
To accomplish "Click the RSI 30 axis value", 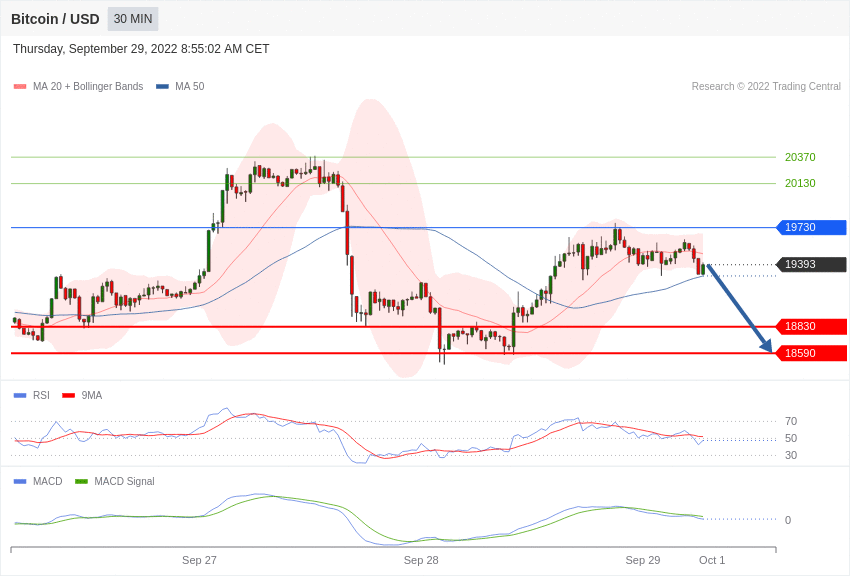I will point(791,455).
